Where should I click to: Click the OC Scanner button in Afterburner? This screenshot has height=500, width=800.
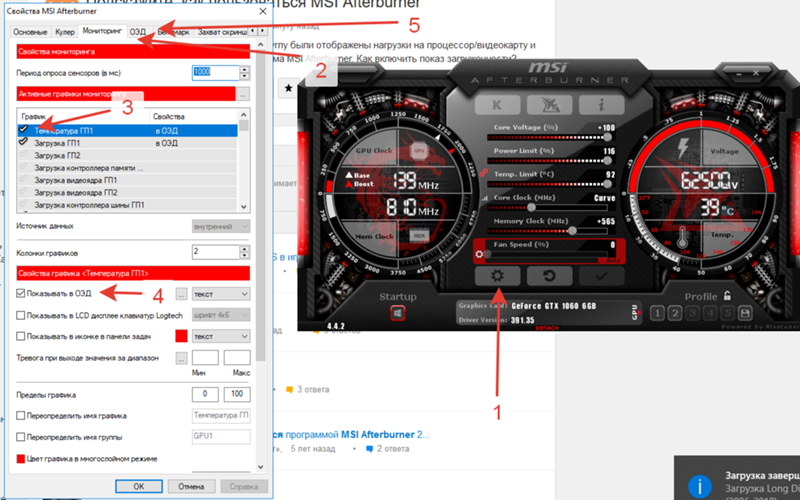tap(549, 105)
